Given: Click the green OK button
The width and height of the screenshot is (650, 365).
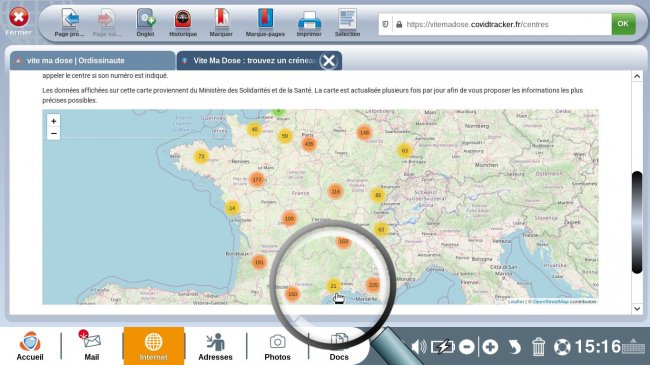Looking at the screenshot, I should pos(623,24).
